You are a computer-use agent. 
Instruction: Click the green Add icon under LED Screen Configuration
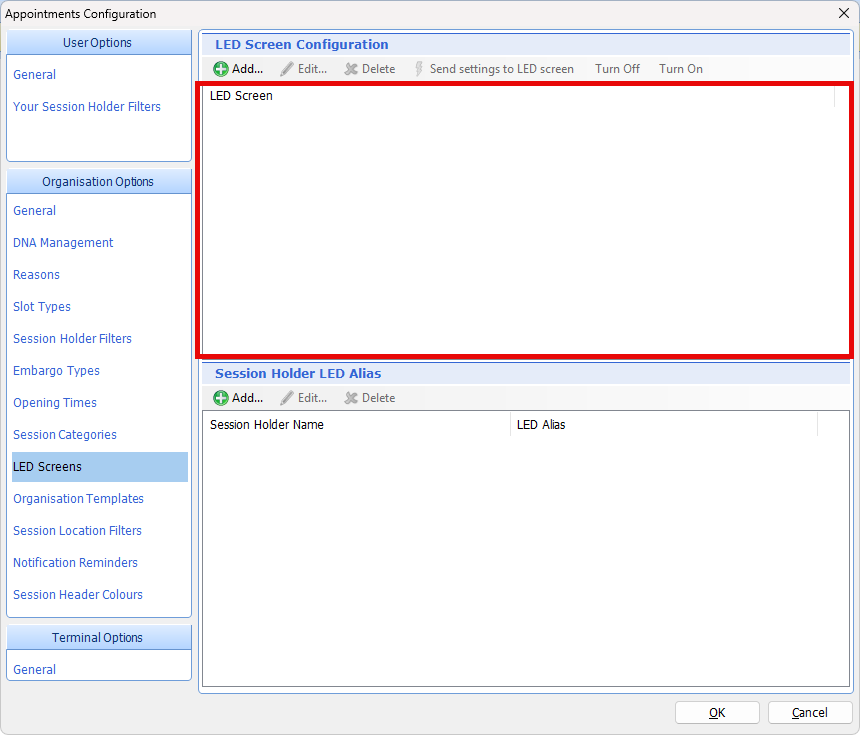click(x=221, y=69)
